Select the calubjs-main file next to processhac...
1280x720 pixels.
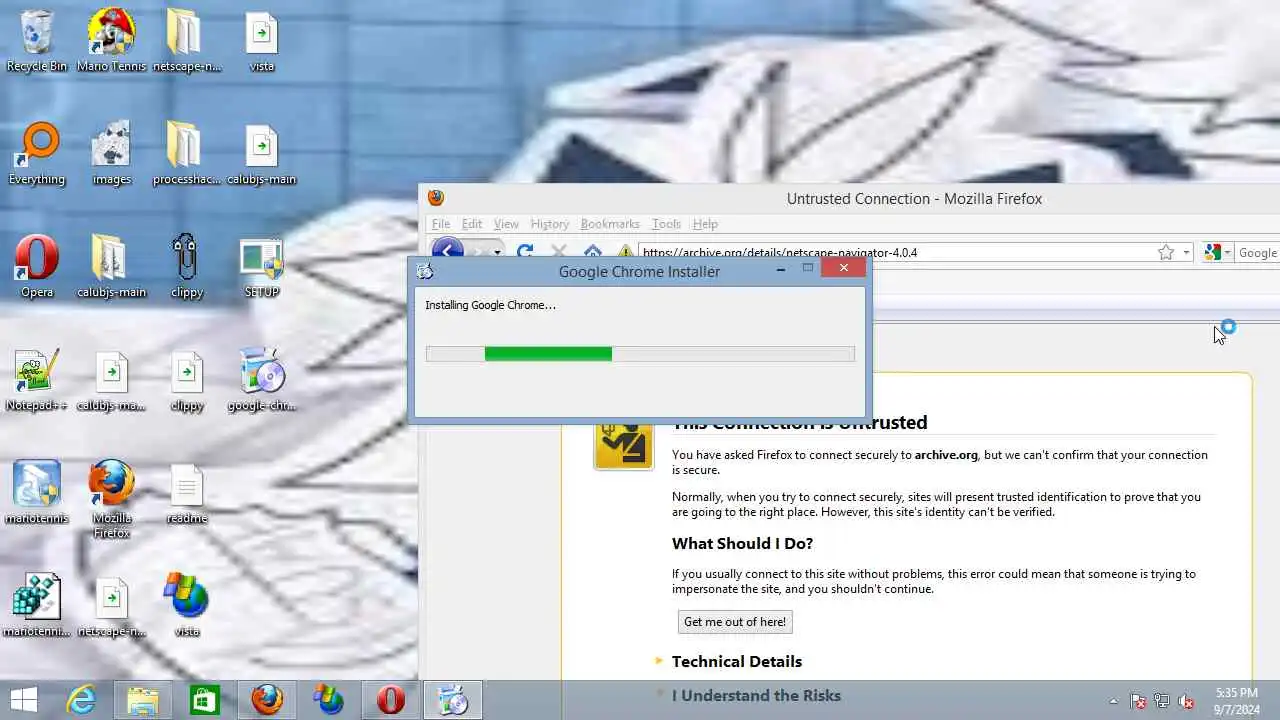tap(261, 153)
